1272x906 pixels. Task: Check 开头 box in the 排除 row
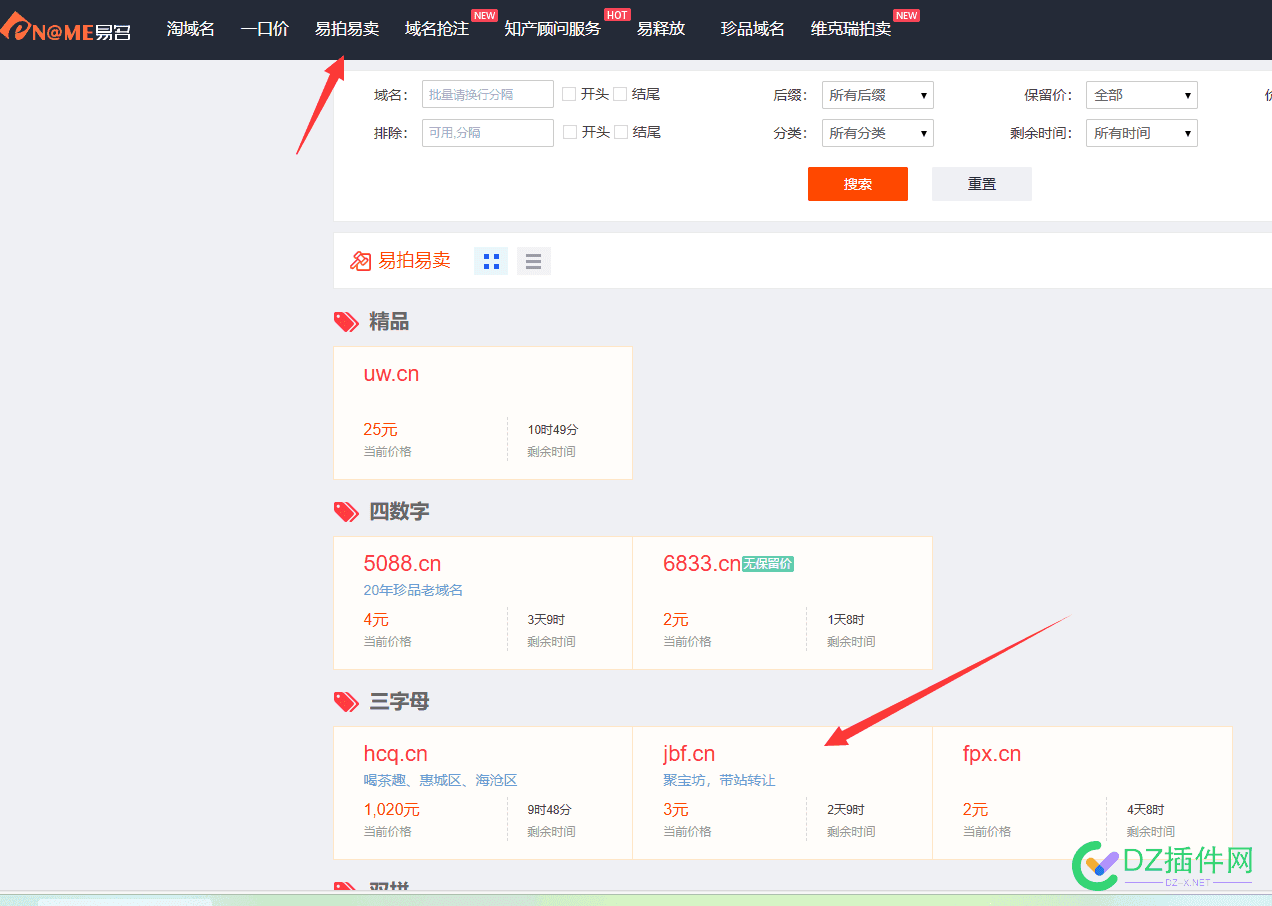coord(569,132)
